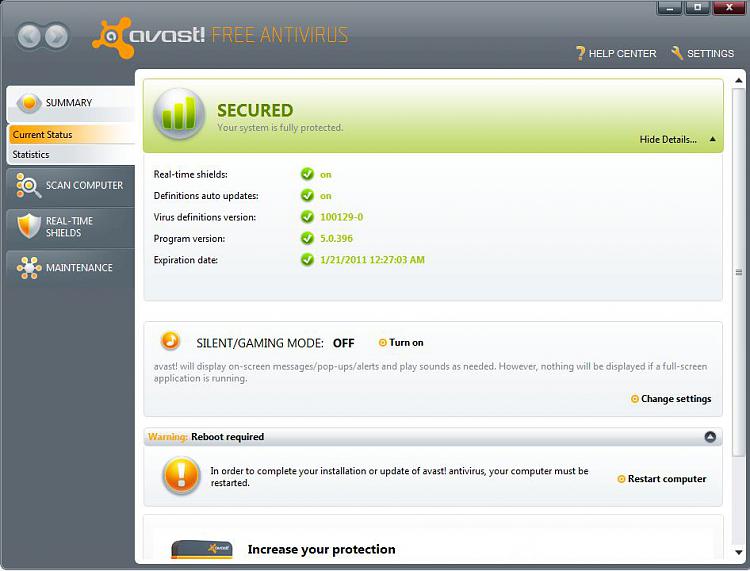
Task: Click the Definitions auto updates green checkmark
Action: tap(307, 196)
